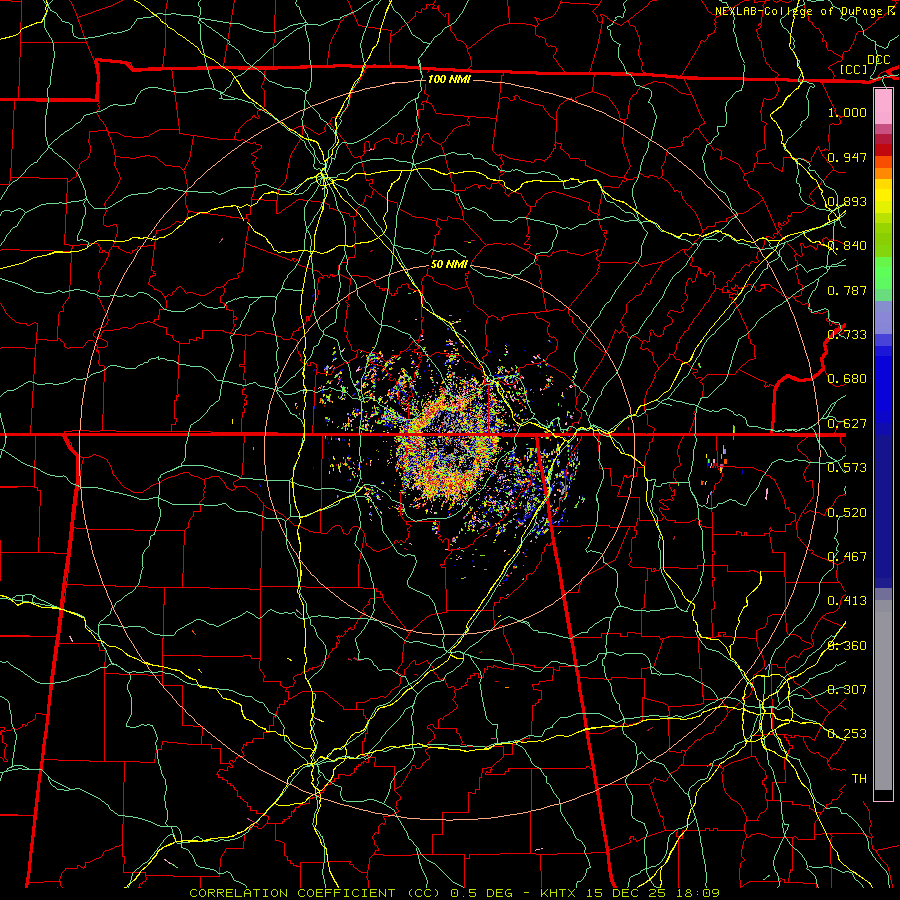This screenshot has width=900, height=900.
Task: Click the gray band of the color bar
Action: point(883,695)
